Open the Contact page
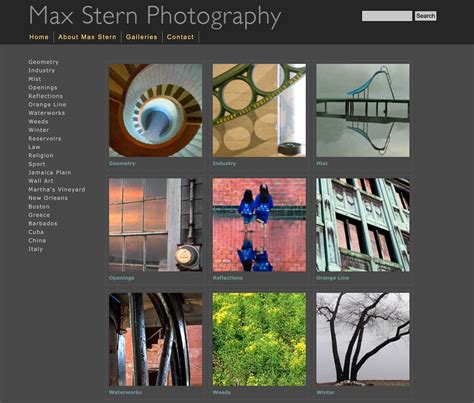Viewport: 474px width, 403px height. 180,37
